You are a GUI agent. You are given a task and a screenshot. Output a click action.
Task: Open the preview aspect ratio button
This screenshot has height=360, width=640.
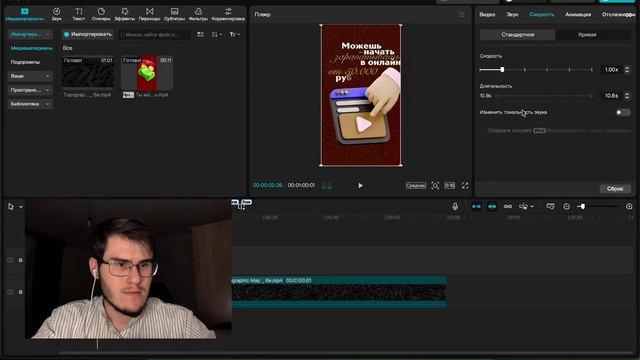click(449, 186)
